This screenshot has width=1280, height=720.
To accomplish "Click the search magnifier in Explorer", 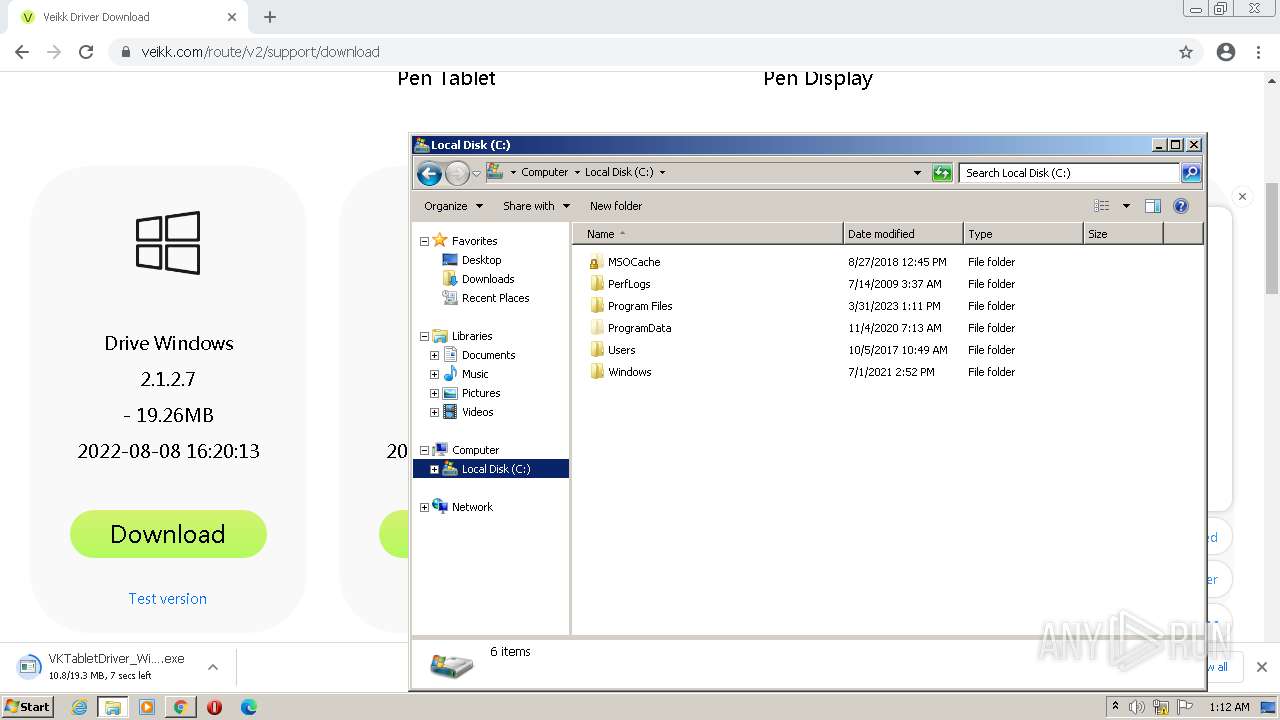I will click(x=1191, y=173).
